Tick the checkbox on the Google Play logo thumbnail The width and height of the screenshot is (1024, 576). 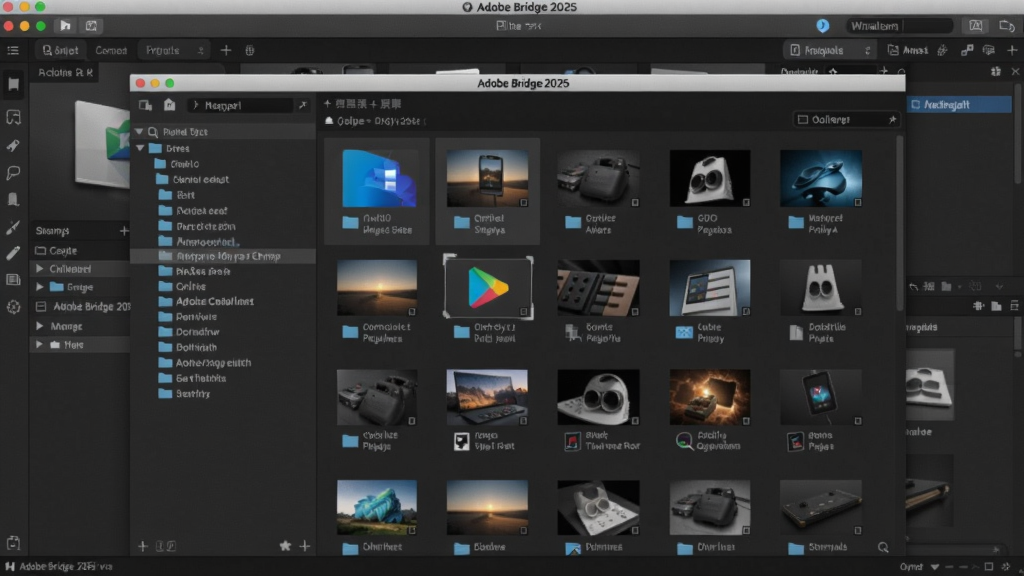pyautogui.click(x=524, y=312)
